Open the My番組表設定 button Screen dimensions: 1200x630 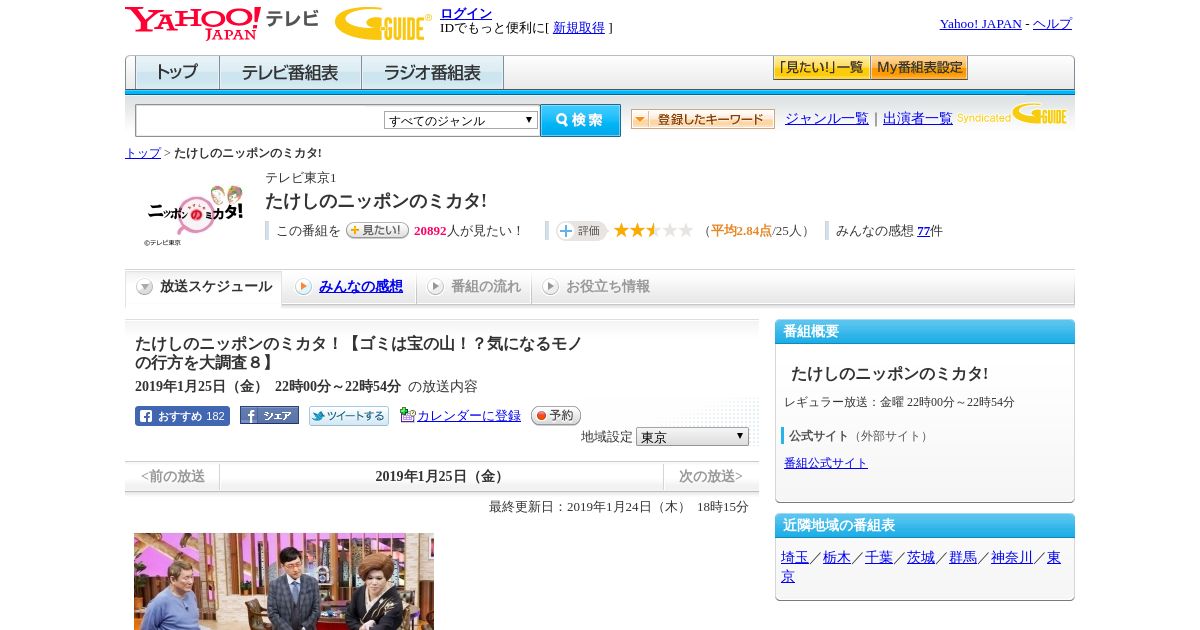(x=919, y=68)
